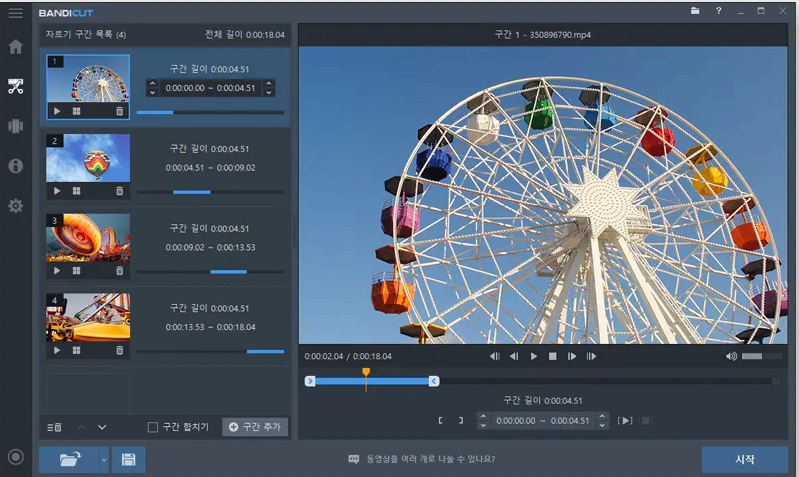Screen dimensions: 799x477
Task: Go to Home in the sidebar
Action: coord(15,47)
